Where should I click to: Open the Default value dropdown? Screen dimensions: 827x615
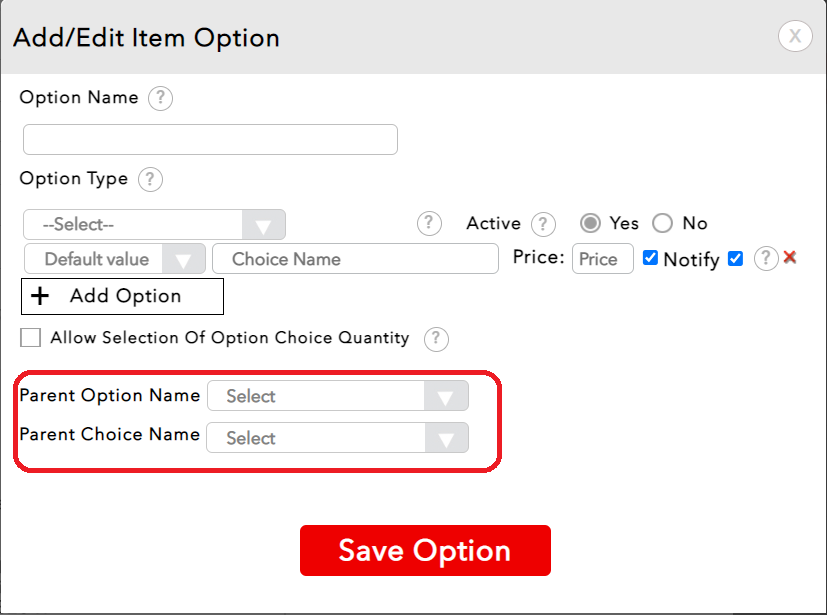click(x=114, y=259)
